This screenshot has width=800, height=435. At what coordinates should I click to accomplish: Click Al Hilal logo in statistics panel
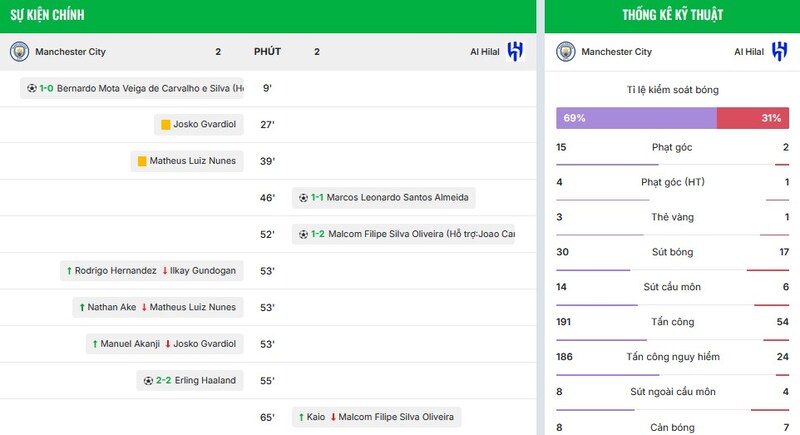[779, 52]
